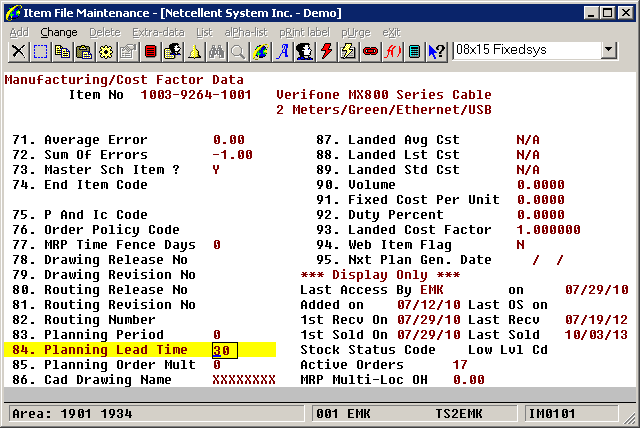
Task: Click the blue script letter A font icon
Action: [282, 51]
